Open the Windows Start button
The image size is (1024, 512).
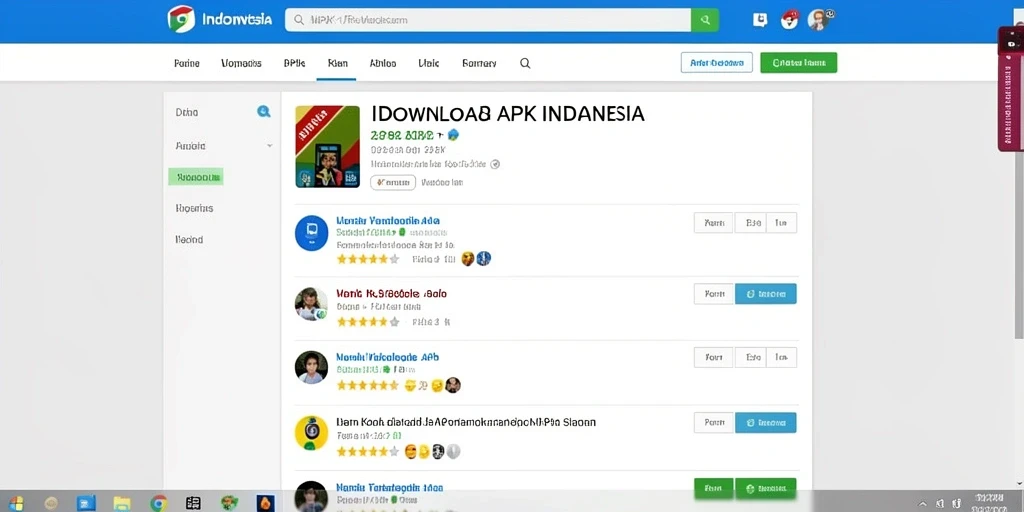pos(16,503)
